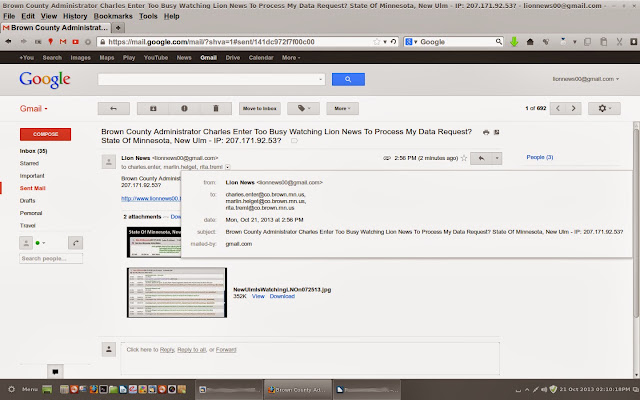This screenshot has height=400, width=640.
Task: Open the Drafts folder
Action: point(27,201)
